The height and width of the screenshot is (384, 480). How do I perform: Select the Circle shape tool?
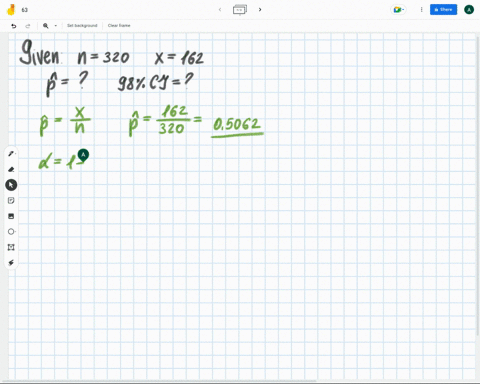11,232
